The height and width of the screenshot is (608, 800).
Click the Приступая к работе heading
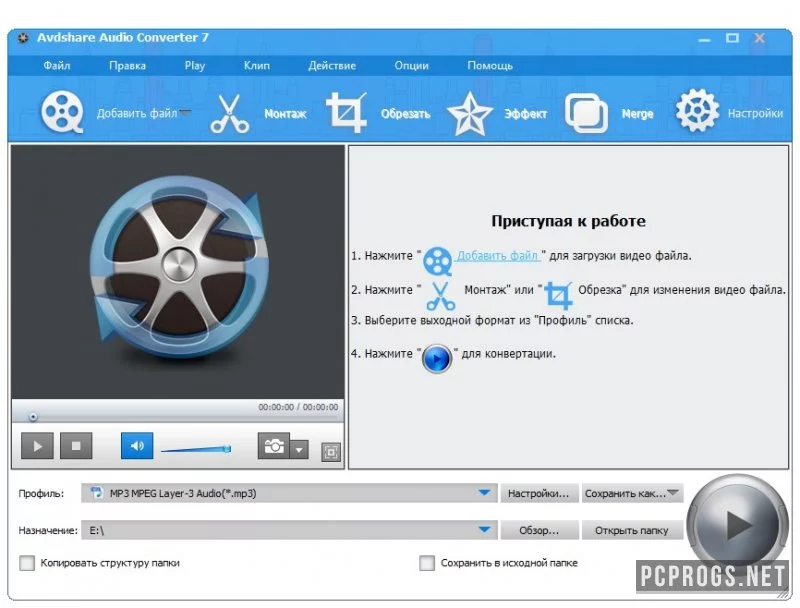pyautogui.click(x=568, y=221)
